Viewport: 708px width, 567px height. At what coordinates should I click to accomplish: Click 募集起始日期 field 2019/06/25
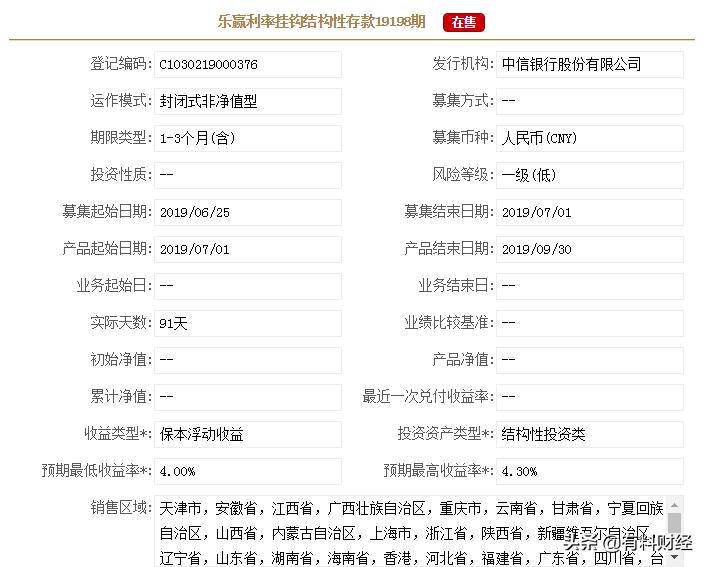pyautogui.click(x=248, y=212)
